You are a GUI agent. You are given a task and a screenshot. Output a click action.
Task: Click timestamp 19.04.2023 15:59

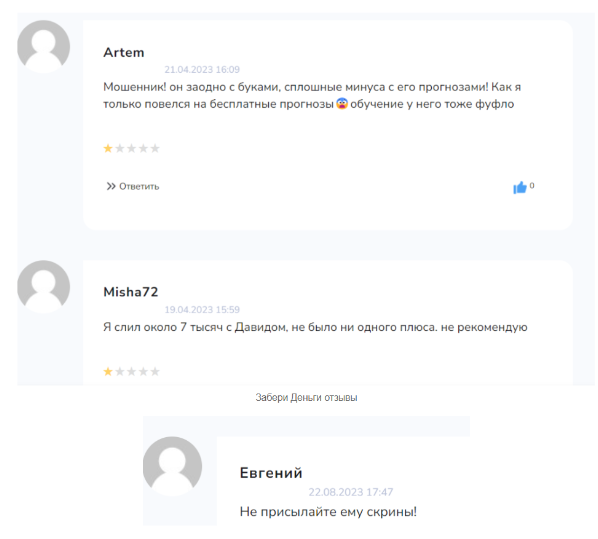click(202, 309)
